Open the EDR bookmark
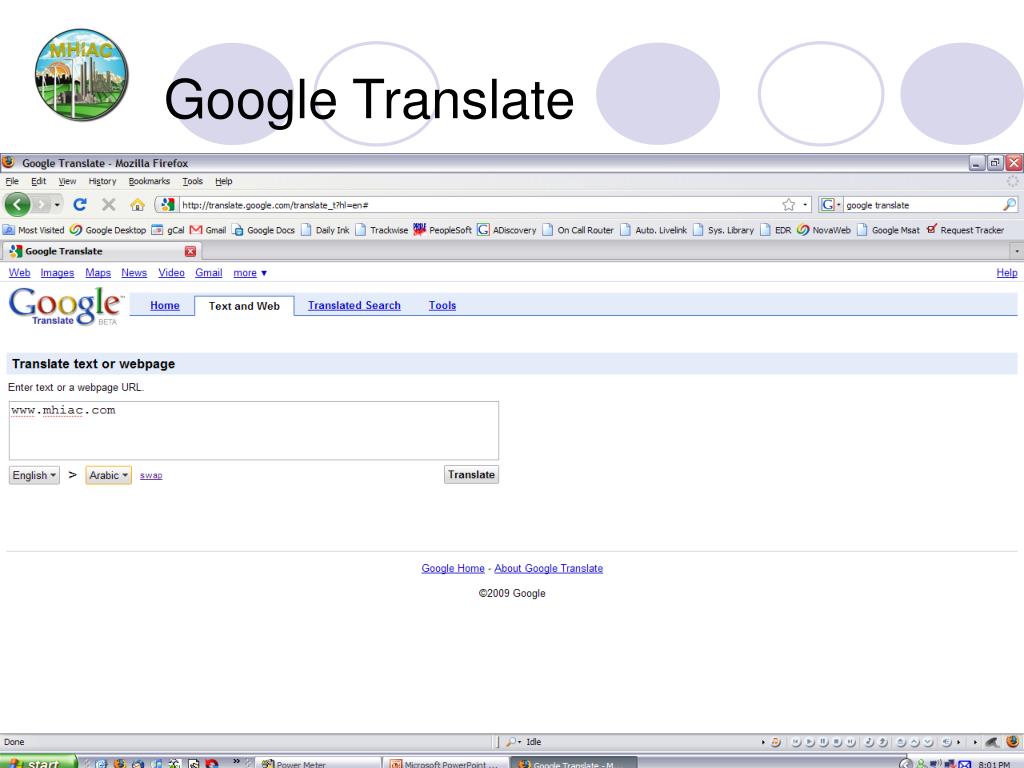The height and width of the screenshot is (768, 1024). coord(776,230)
